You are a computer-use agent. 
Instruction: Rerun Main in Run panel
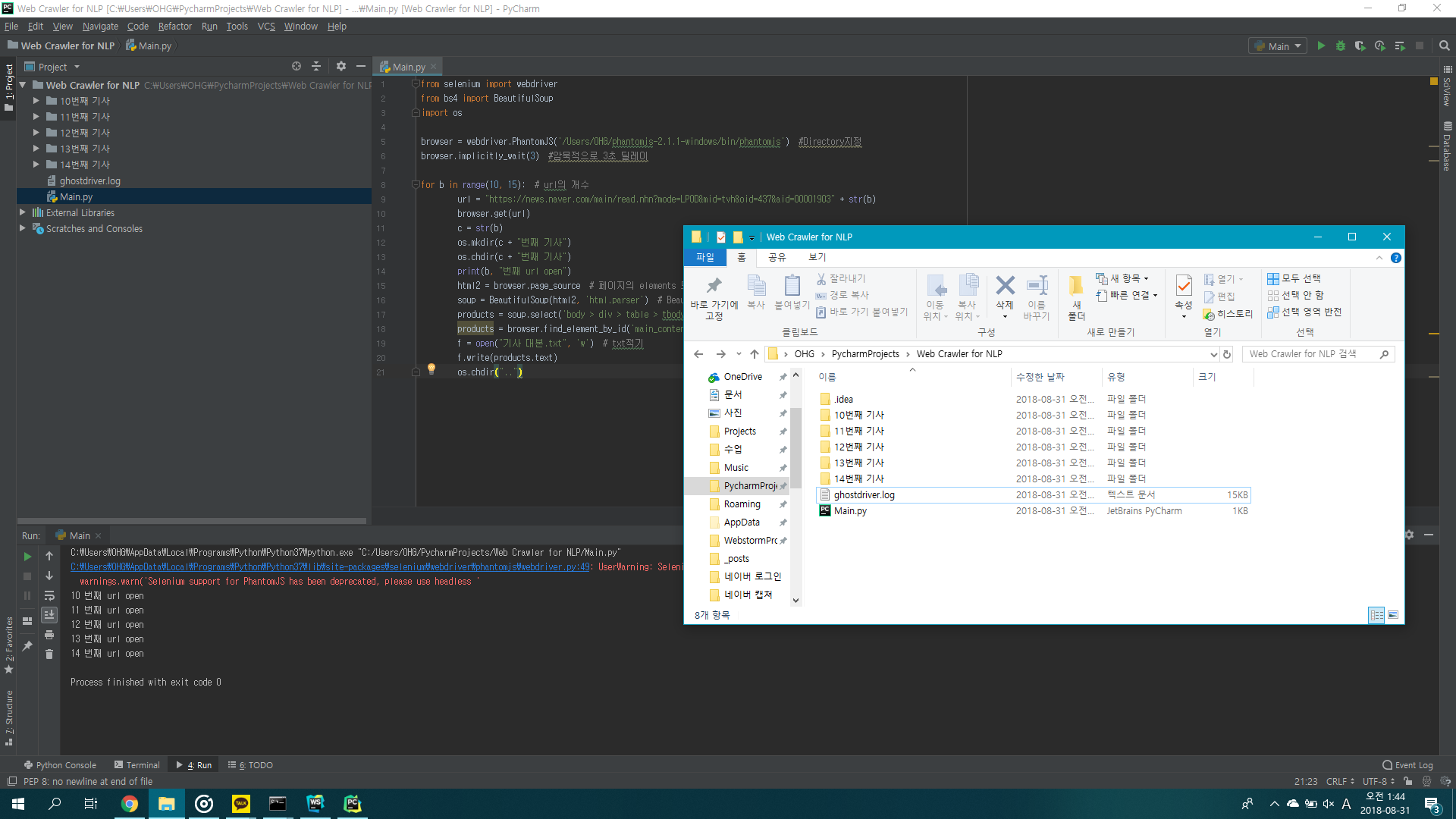pyautogui.click(x=28, y=557)
